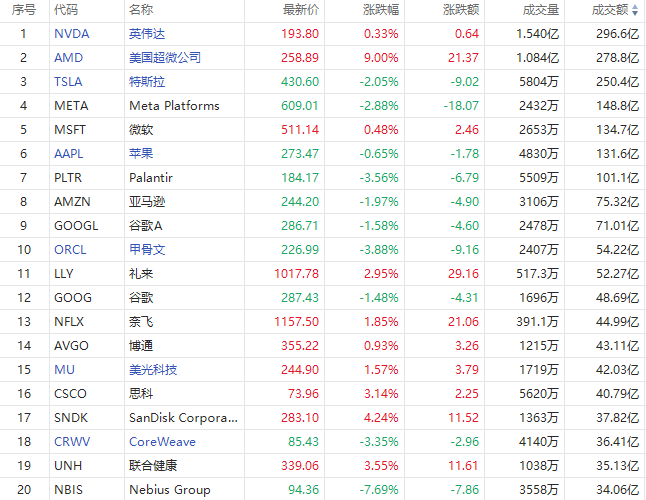Open the AMD ticker link
Image resolution: width=646 pixels, height=500 pixels.
(68, 58)
